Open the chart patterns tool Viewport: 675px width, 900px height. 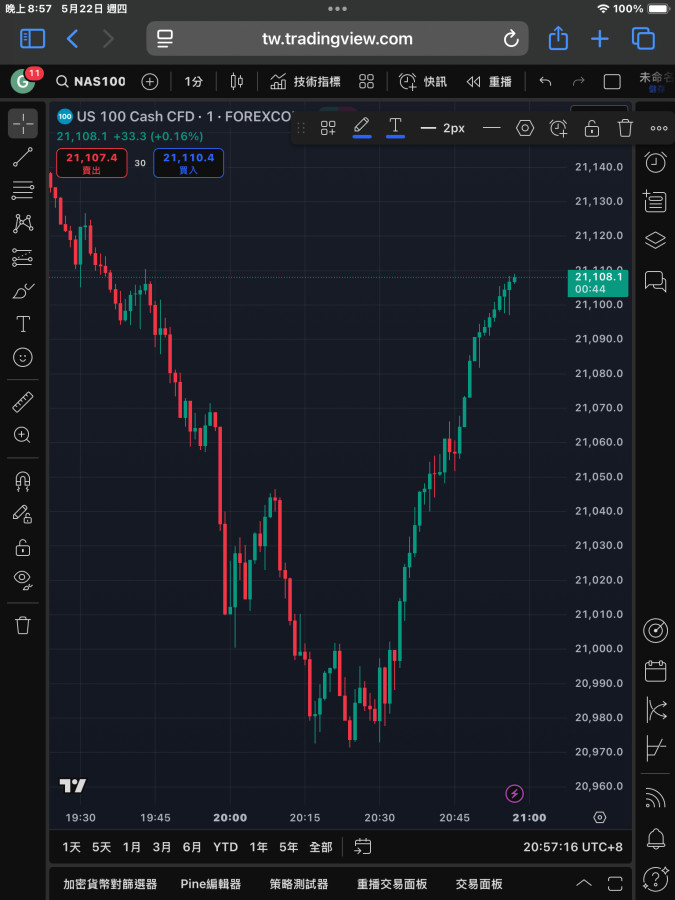point(23,223)
